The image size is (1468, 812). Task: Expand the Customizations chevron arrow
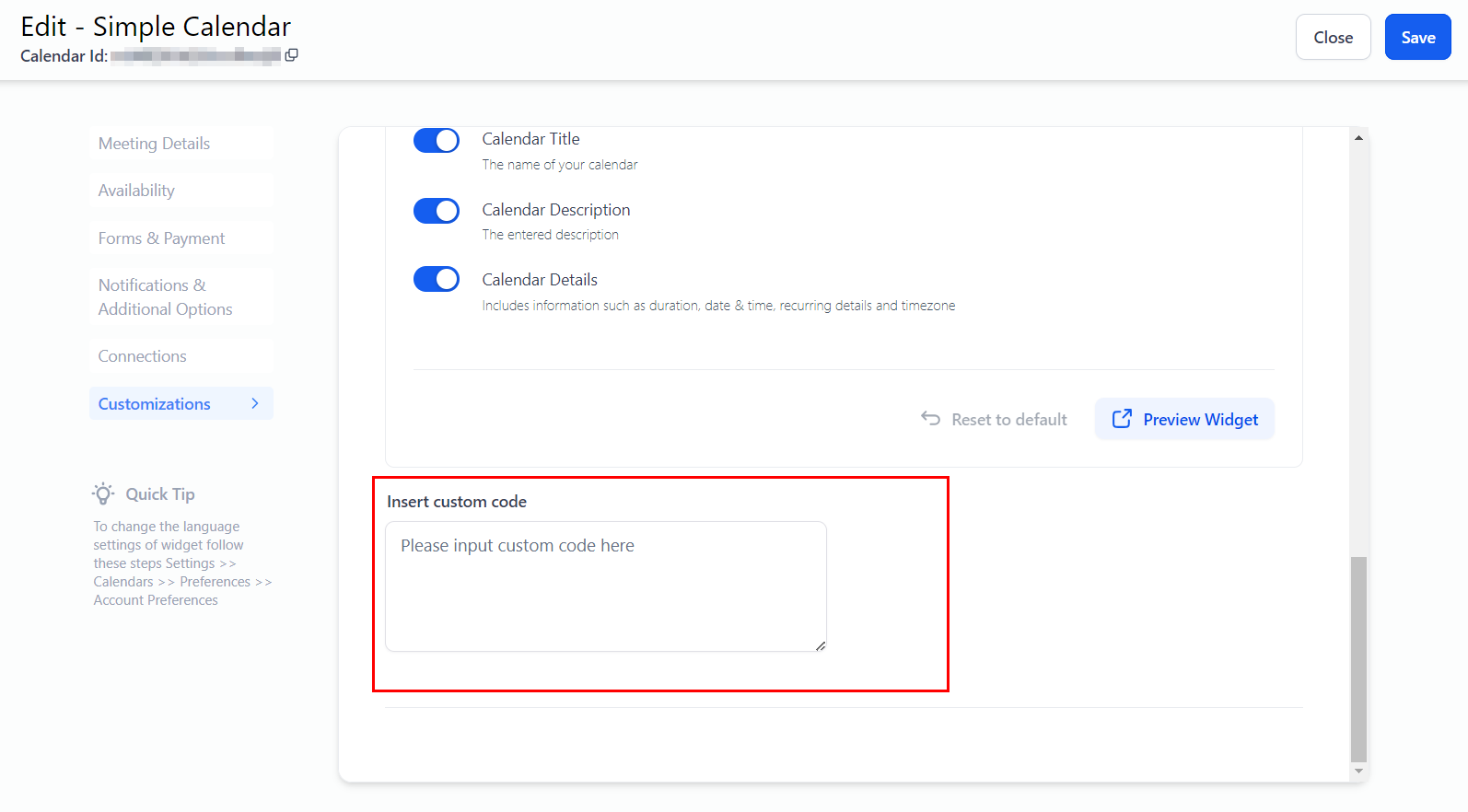tap(255, 403)
